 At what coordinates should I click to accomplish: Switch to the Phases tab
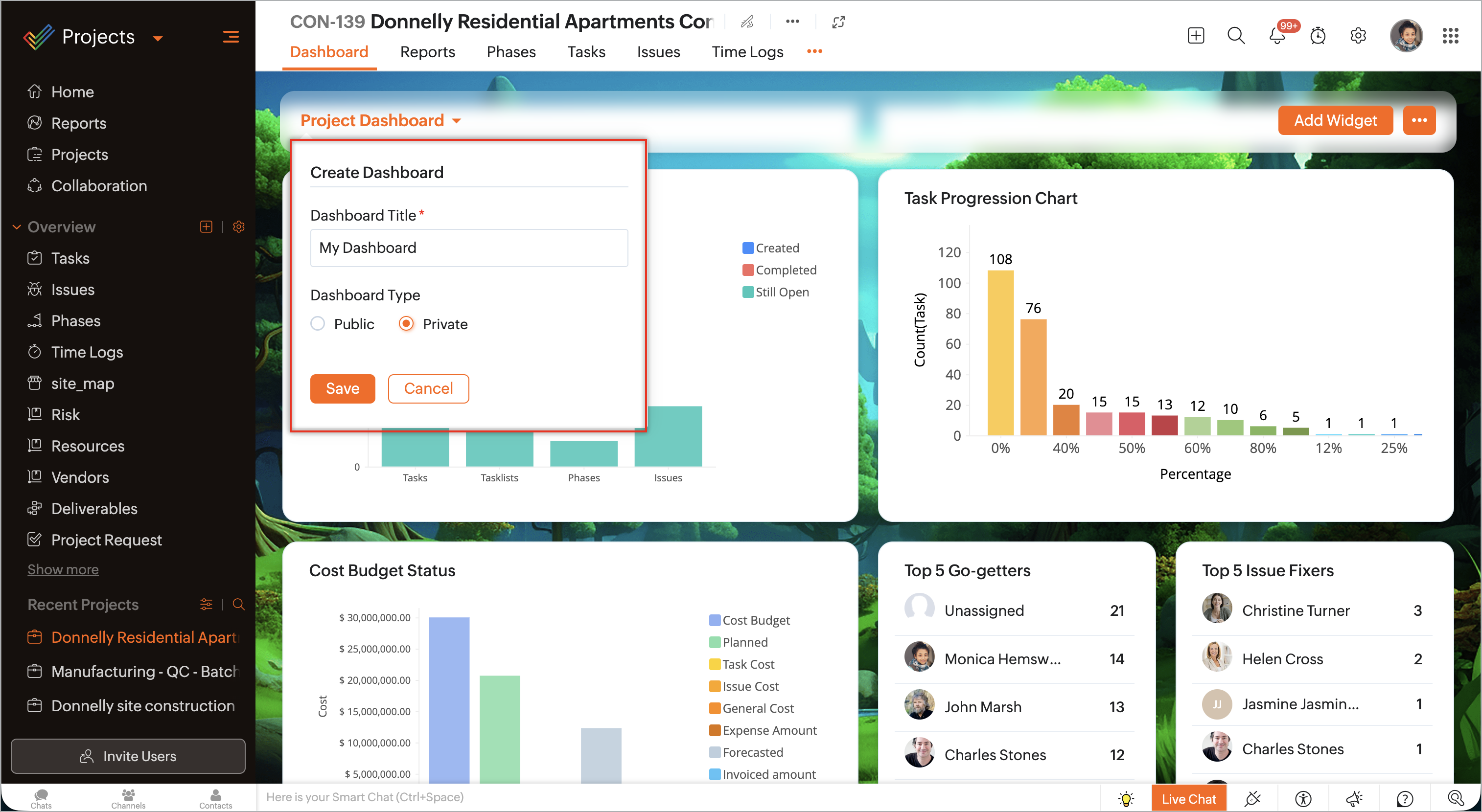pyautogui.click(x=511, y=52)
